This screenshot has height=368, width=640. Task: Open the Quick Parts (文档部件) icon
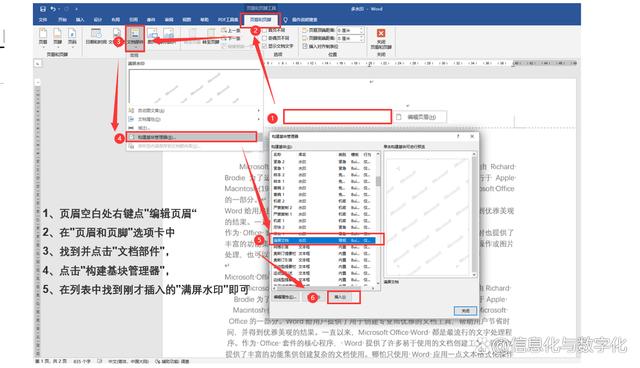(x=135, y=36)
